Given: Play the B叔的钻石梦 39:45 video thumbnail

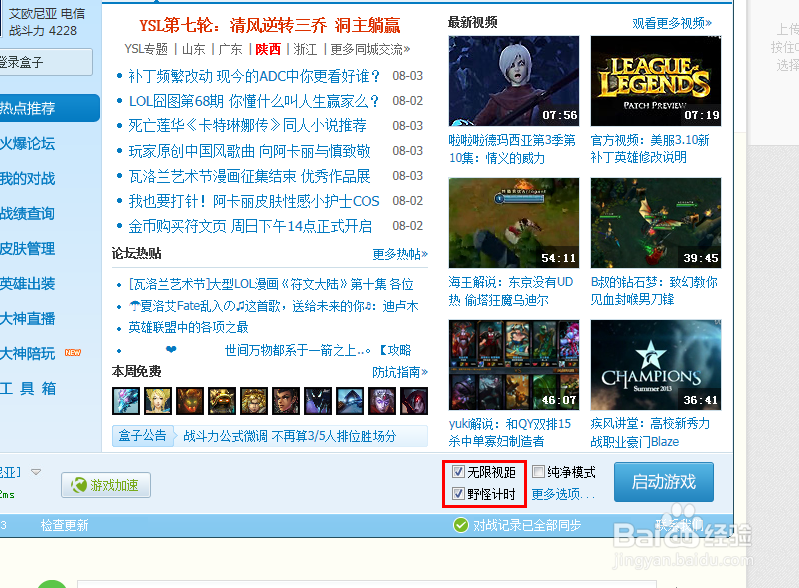Looking at the screenshot, I should click(656, 223).
